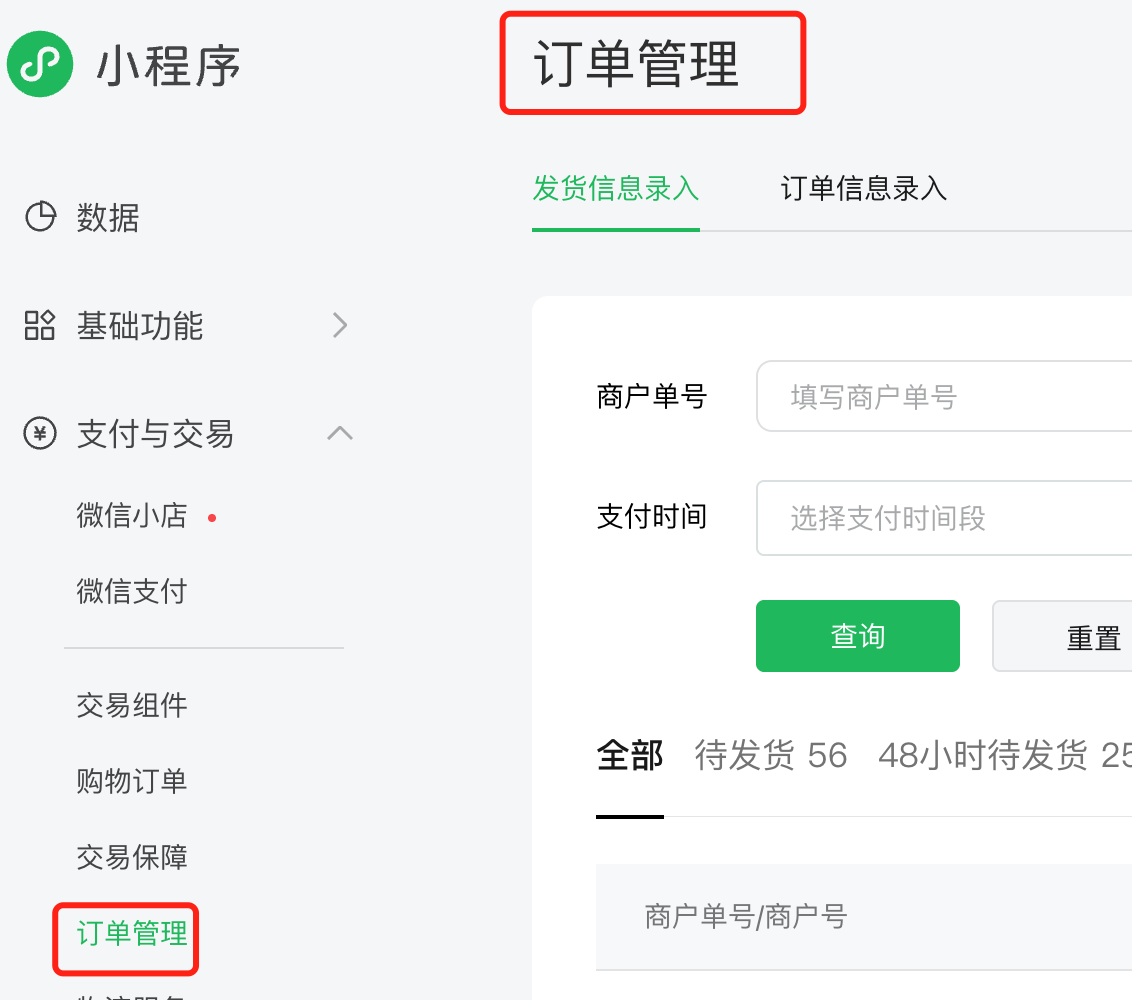Screen dimensions: 1132x1000
Task: Select the 48小时待发货 filter tab
Action: click(1005, 756)
